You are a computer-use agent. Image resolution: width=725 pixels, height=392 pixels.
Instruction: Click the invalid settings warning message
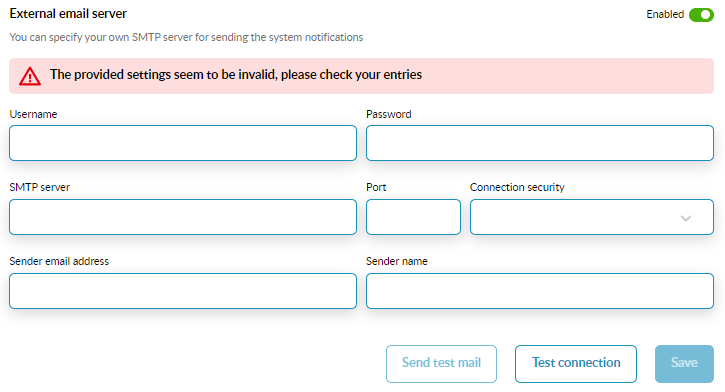tap(236, 74)
